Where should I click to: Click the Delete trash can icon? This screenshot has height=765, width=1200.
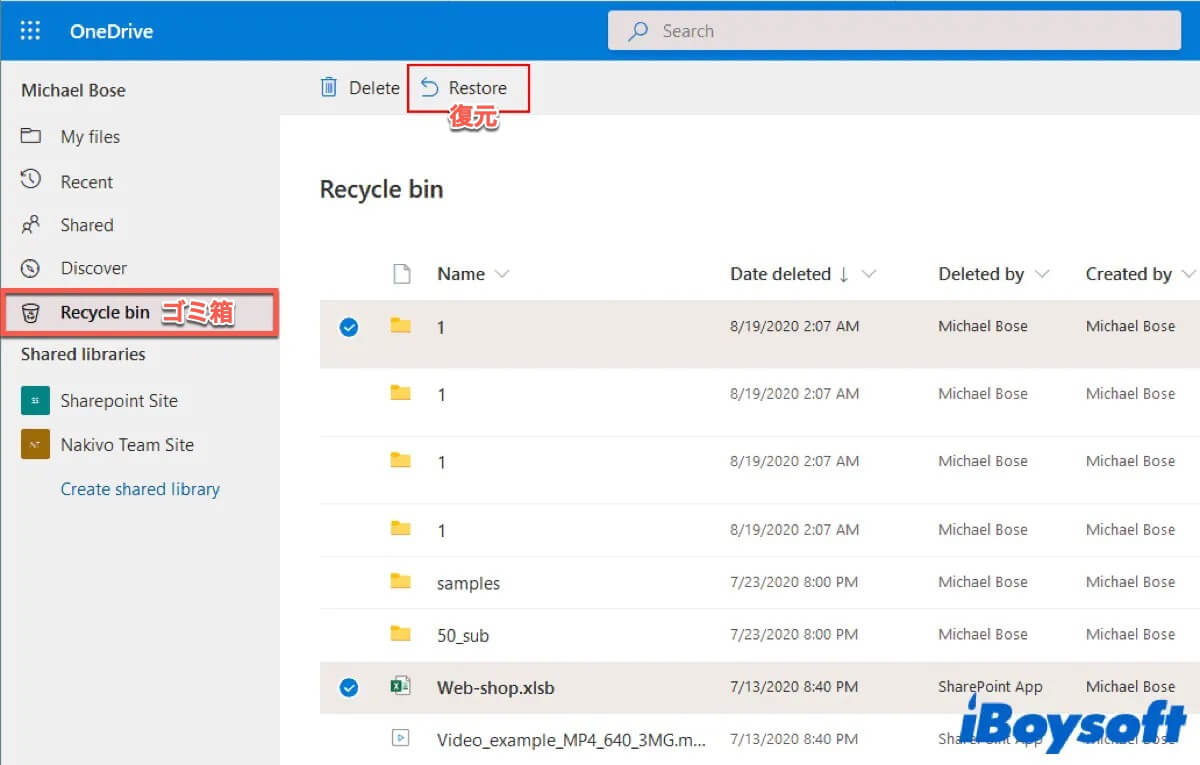point(329,87)
